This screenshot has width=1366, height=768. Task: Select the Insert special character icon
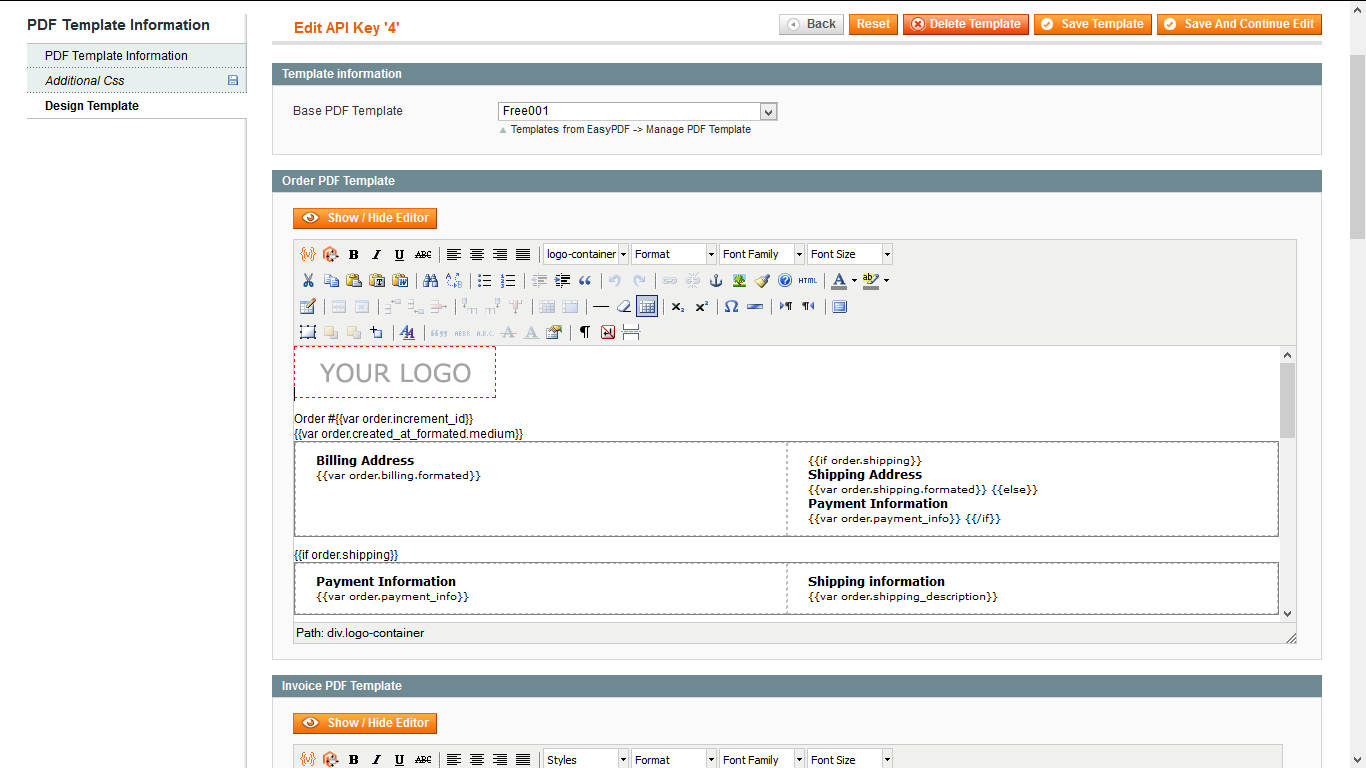click(730, 307)
